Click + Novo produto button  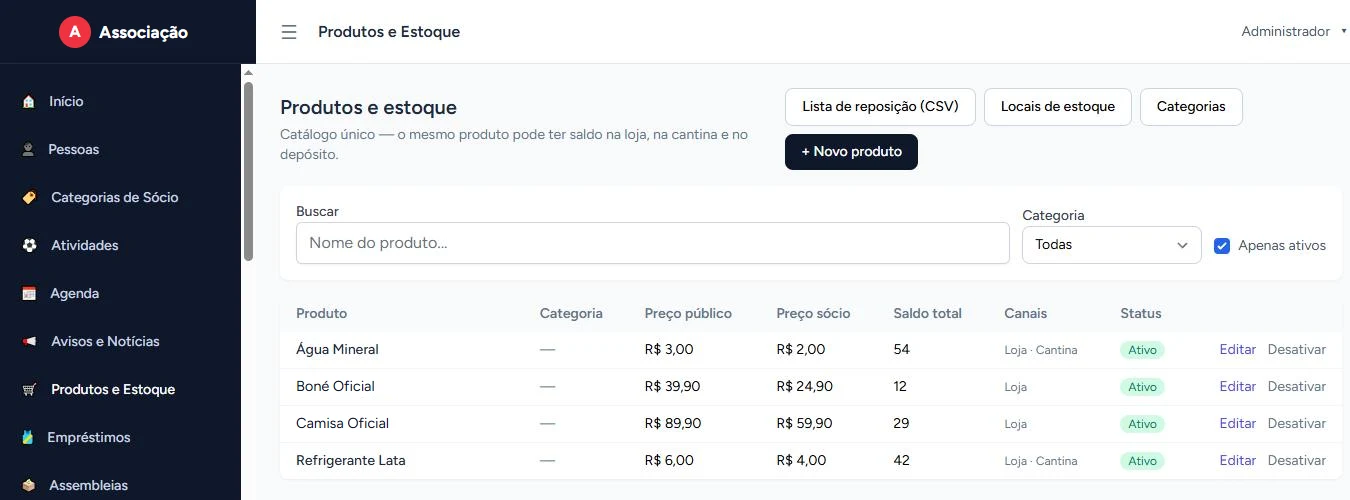[851, 152]
